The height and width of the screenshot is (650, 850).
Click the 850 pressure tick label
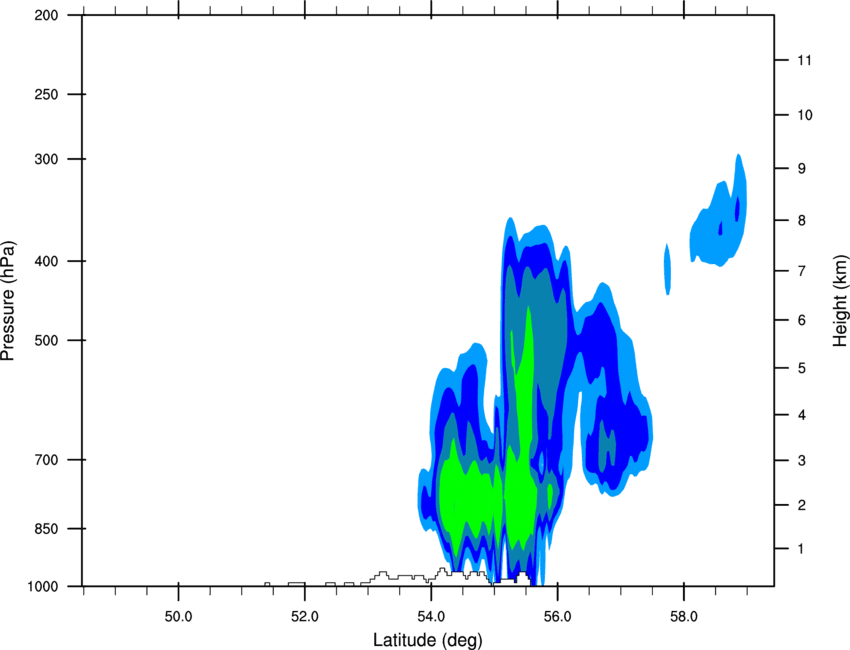tap(46, 529)
